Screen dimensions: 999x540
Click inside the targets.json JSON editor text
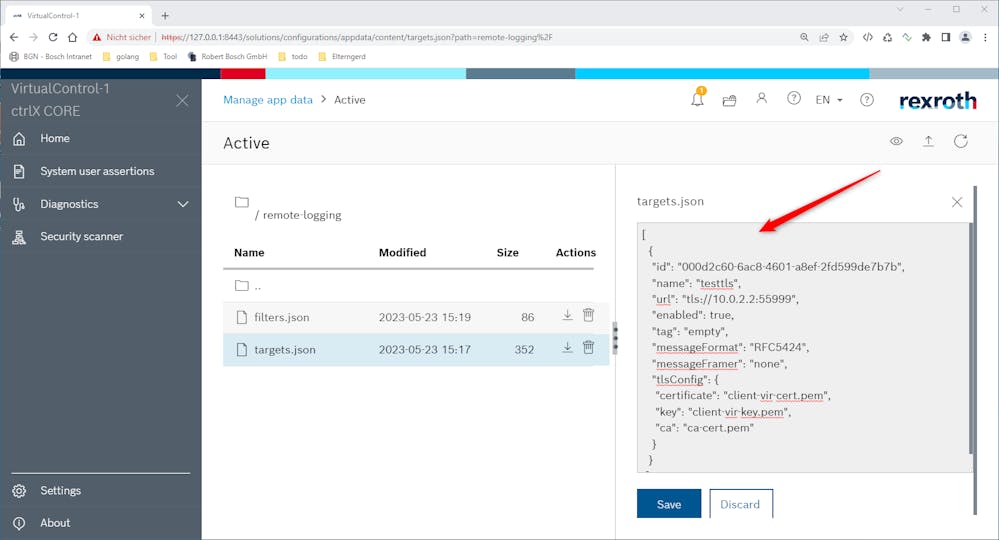click(803, 347)
